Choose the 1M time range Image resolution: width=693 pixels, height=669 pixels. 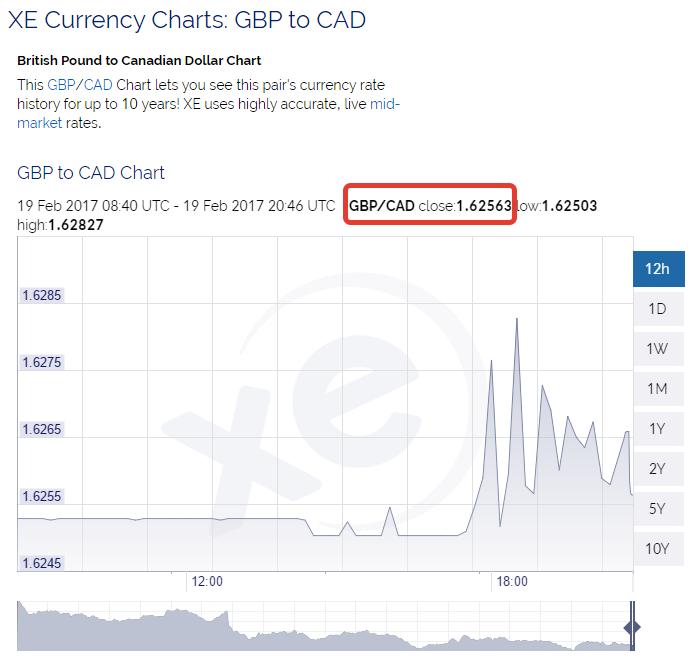(659, 388)
